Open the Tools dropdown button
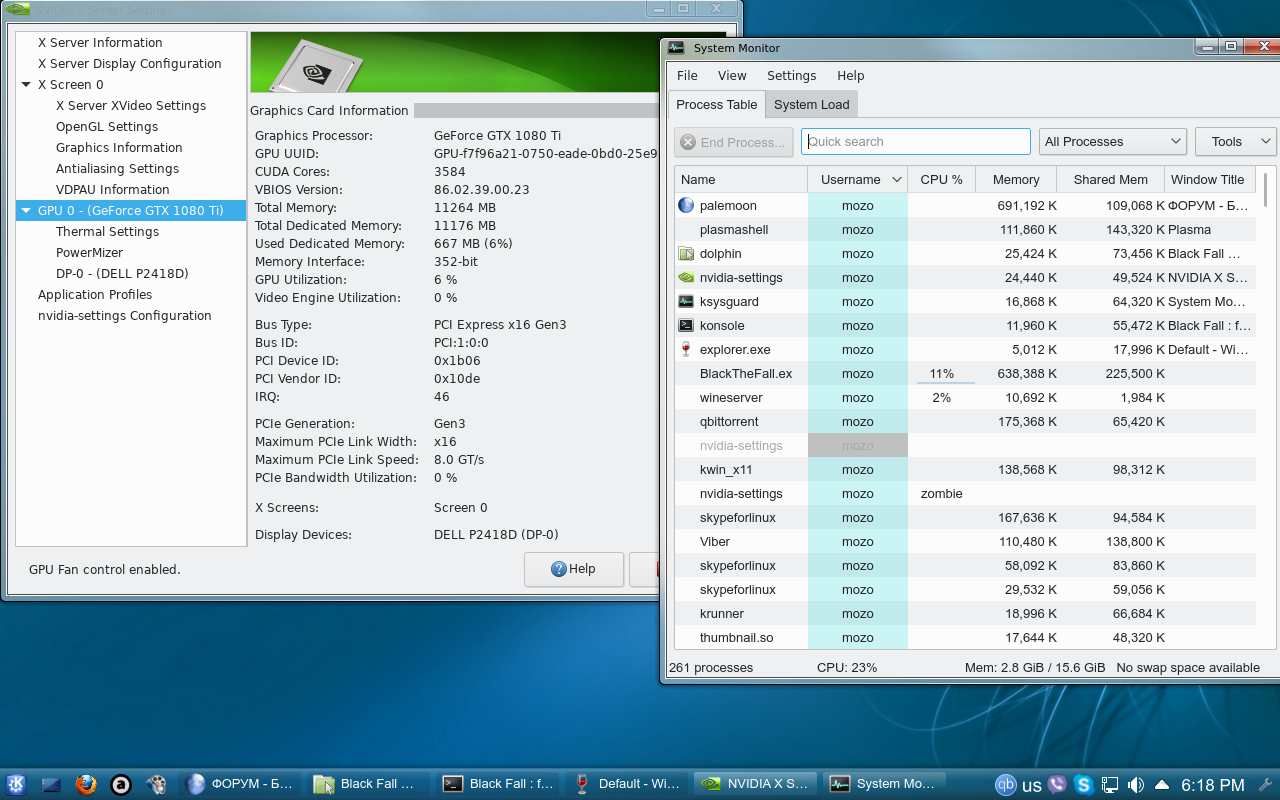This screenshot has width=1280, height=800. click(1236, 142)
